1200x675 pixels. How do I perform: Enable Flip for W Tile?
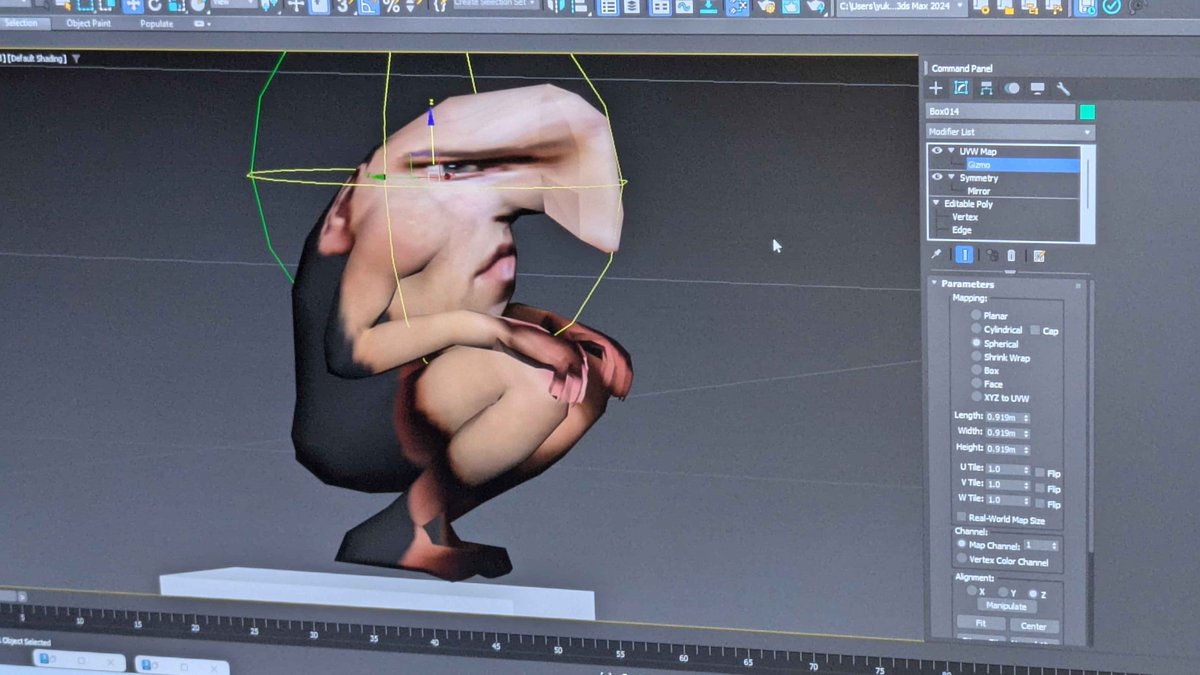(x=1040, y=504)
